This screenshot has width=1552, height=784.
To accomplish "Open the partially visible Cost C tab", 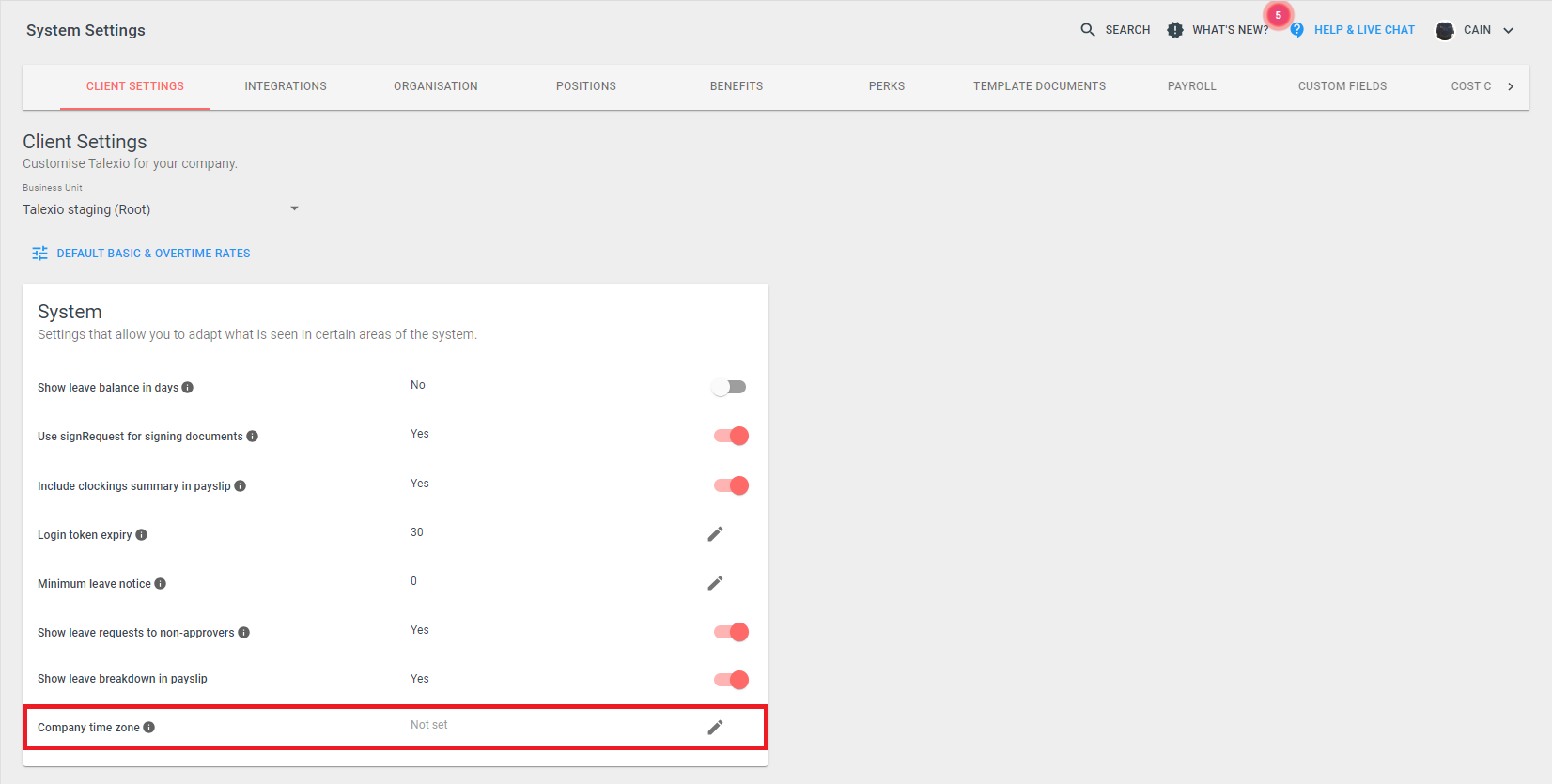I will [x=1471, y=86].
